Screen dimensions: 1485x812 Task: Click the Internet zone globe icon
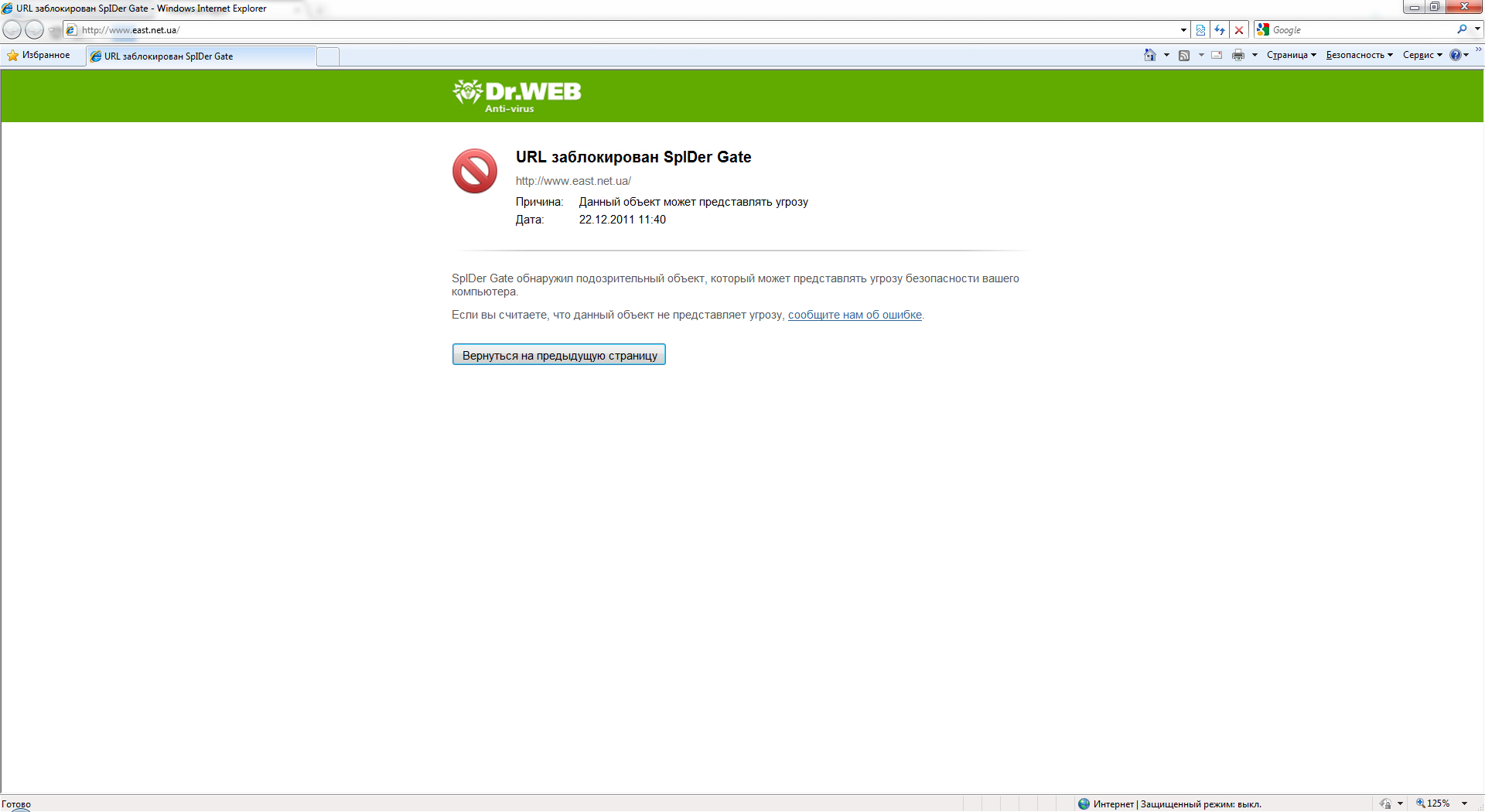[1084, 804]
